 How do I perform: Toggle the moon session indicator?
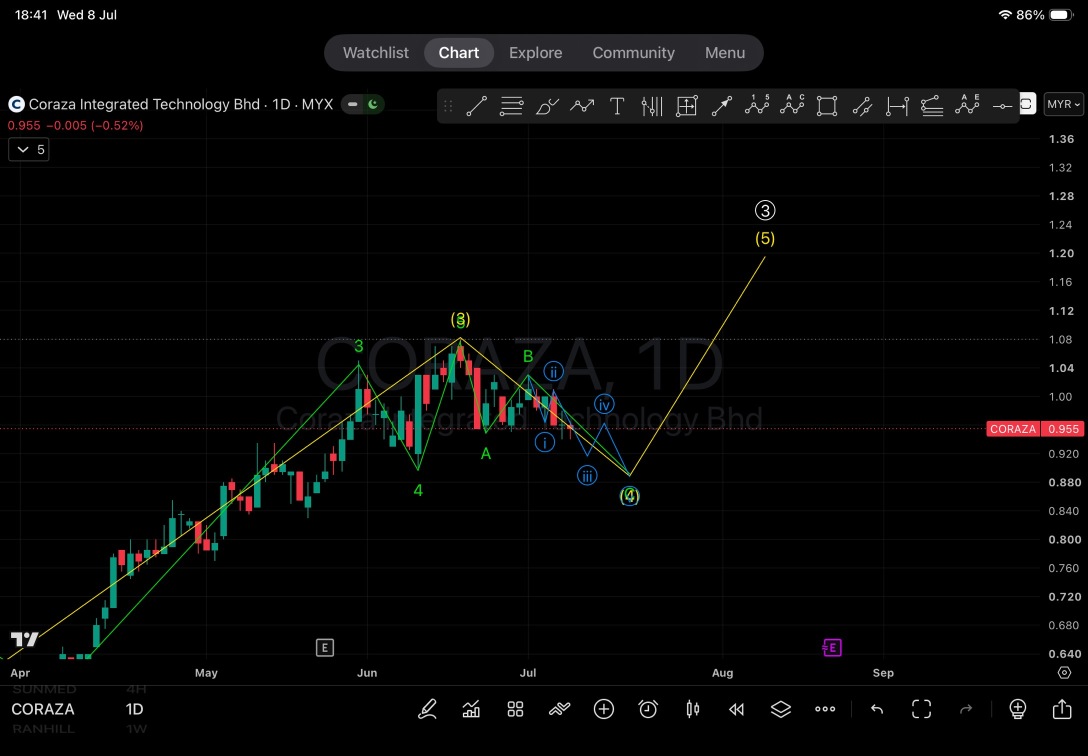tap(373, 104)
